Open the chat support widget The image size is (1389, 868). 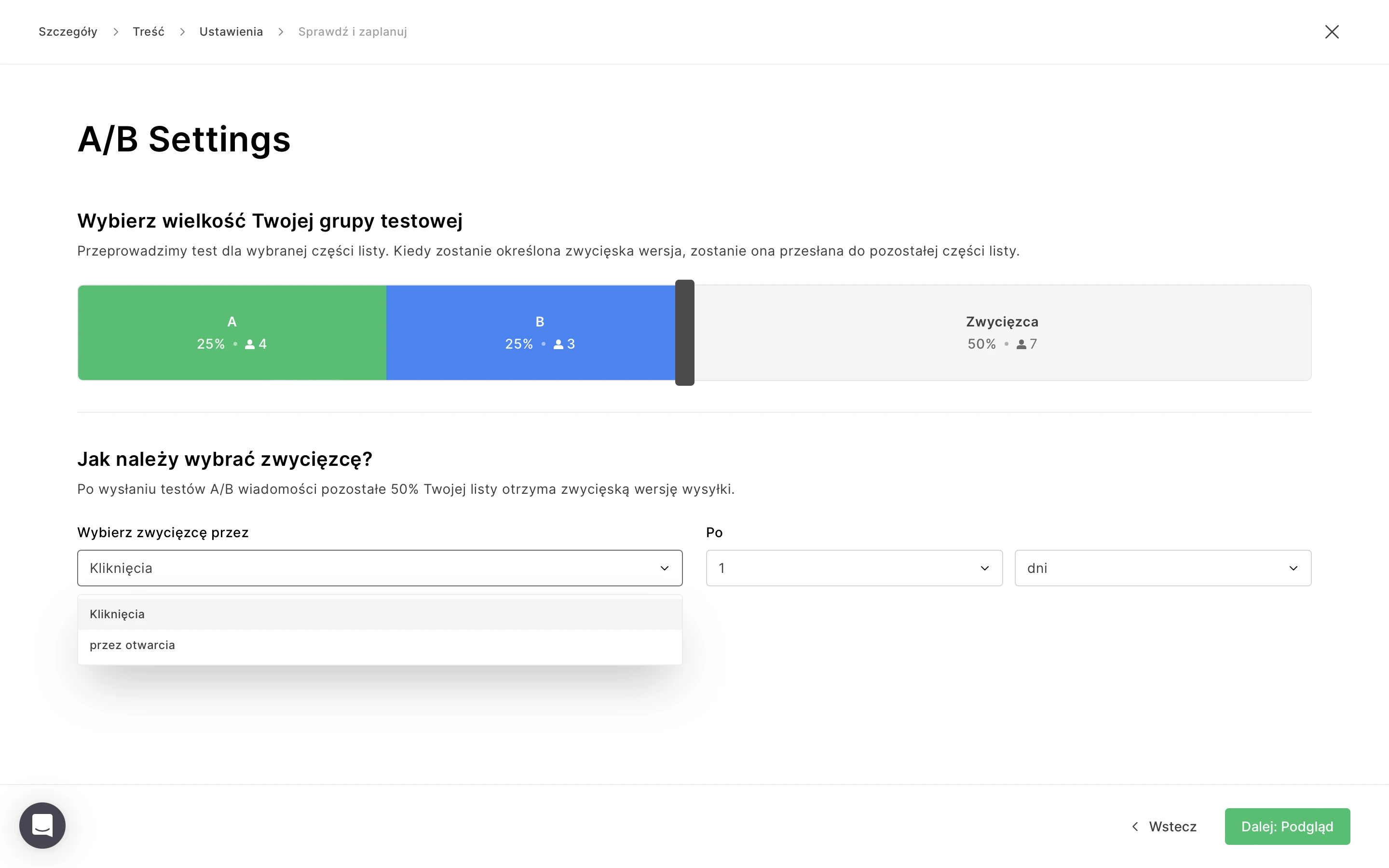[x=42, y=825]
